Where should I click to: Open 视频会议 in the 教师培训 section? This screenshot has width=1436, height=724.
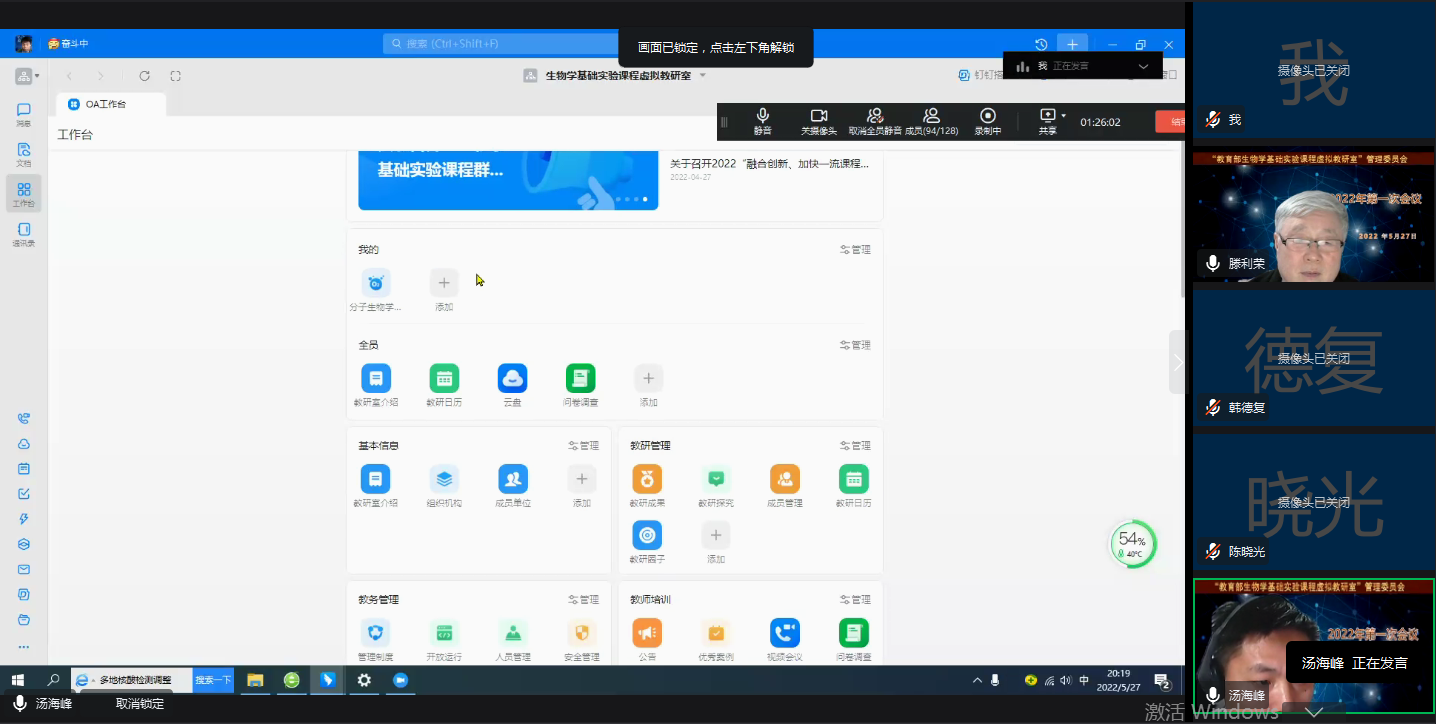point(785,633)
